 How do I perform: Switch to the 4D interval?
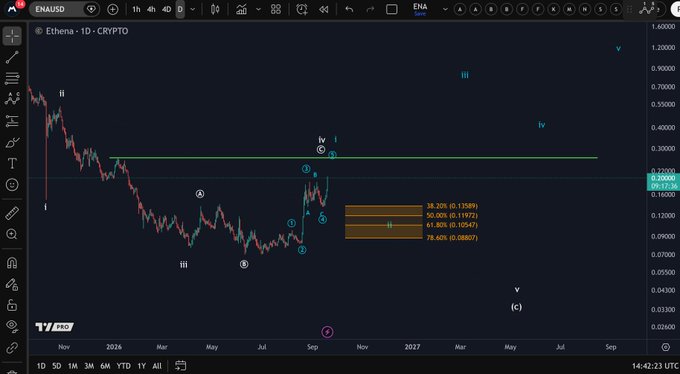point(166,9)
